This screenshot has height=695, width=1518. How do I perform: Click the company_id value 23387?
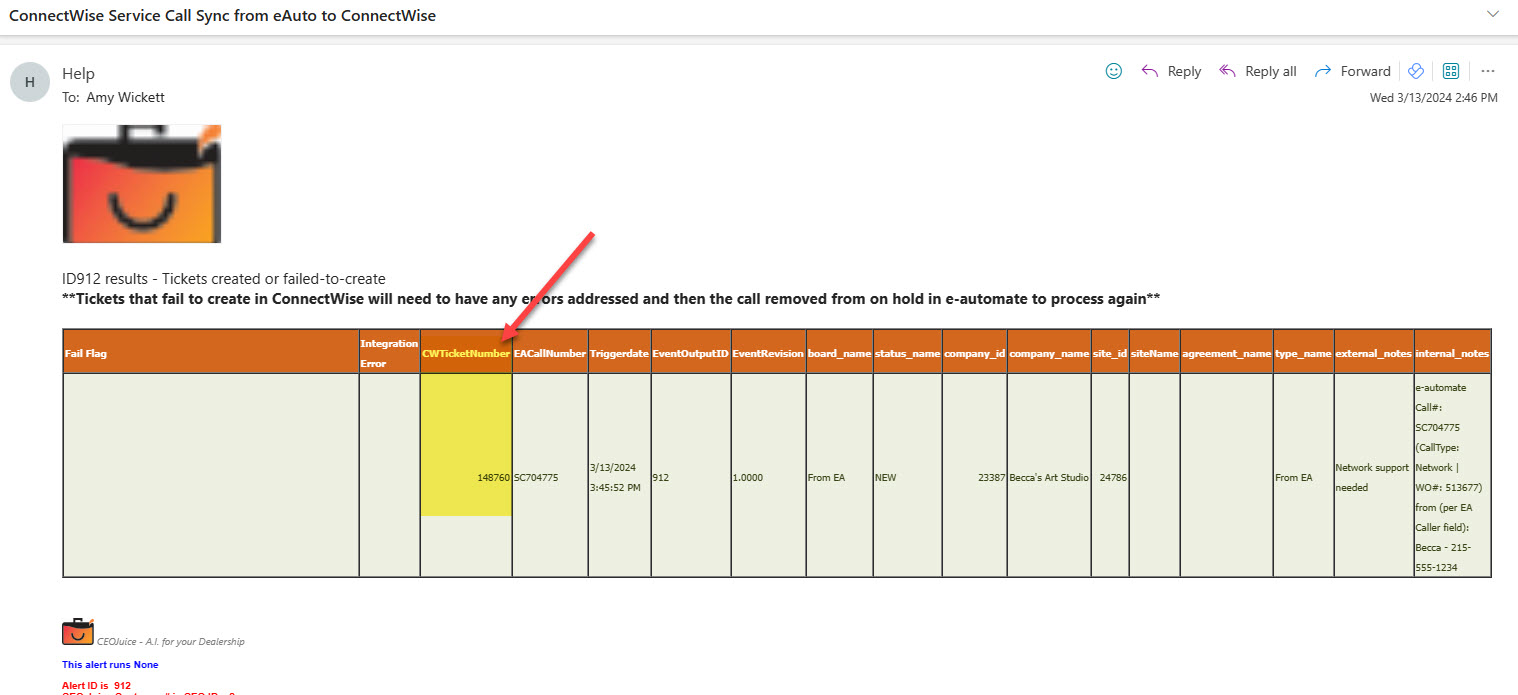point(991,478)
